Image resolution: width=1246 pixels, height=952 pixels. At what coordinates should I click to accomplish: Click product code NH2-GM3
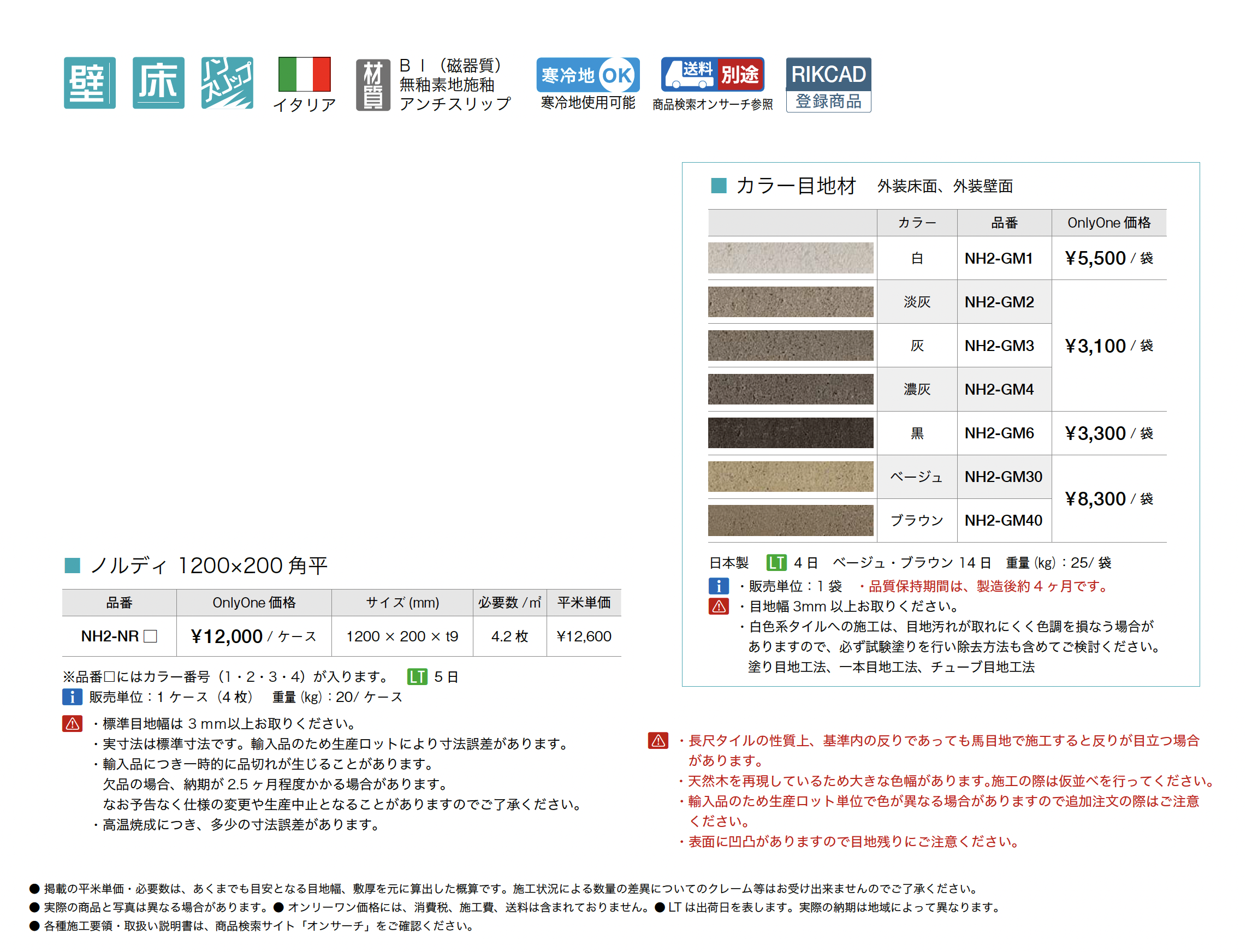point(999,346)
